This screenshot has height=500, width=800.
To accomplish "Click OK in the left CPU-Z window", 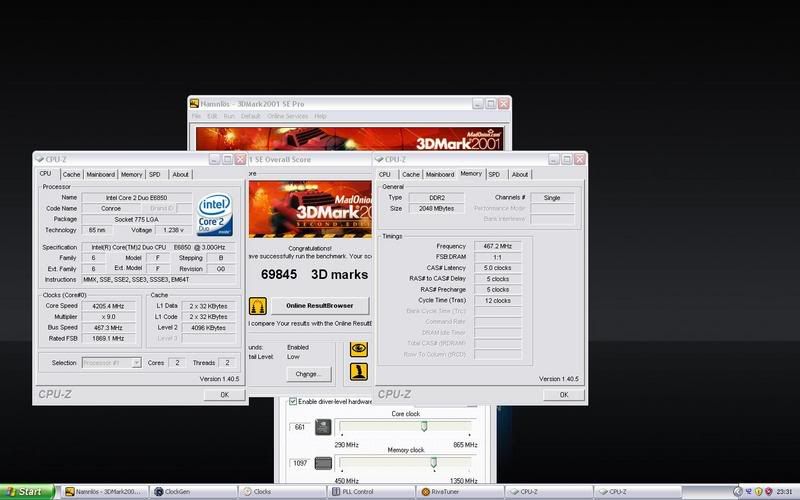I will 224,395.
